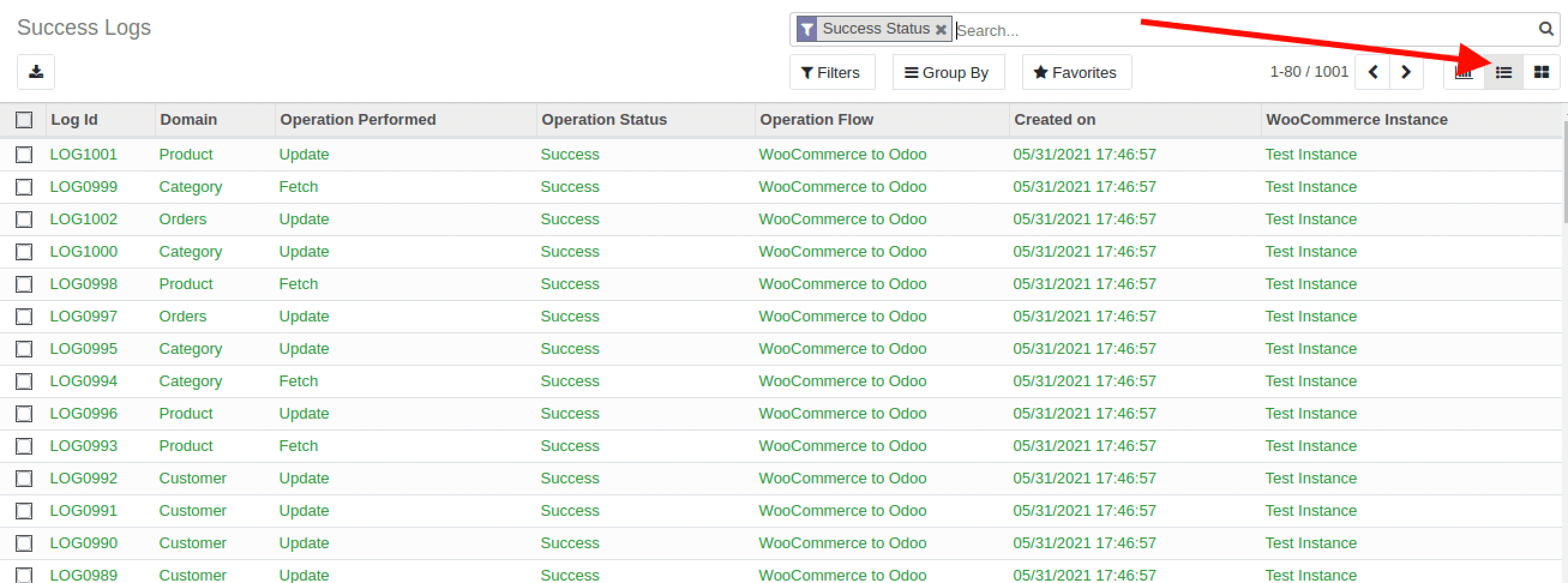The image size is (1568, 583).
Task: Select the list view icon
Action: (x=1503, y=72)
